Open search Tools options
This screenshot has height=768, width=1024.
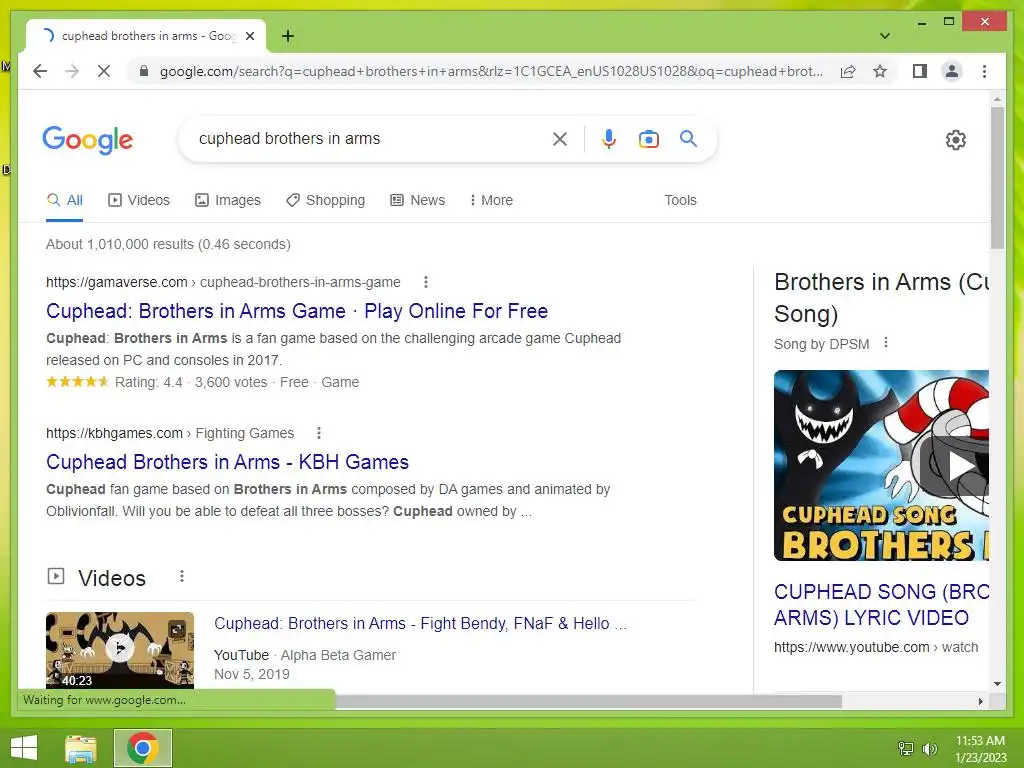680,200
